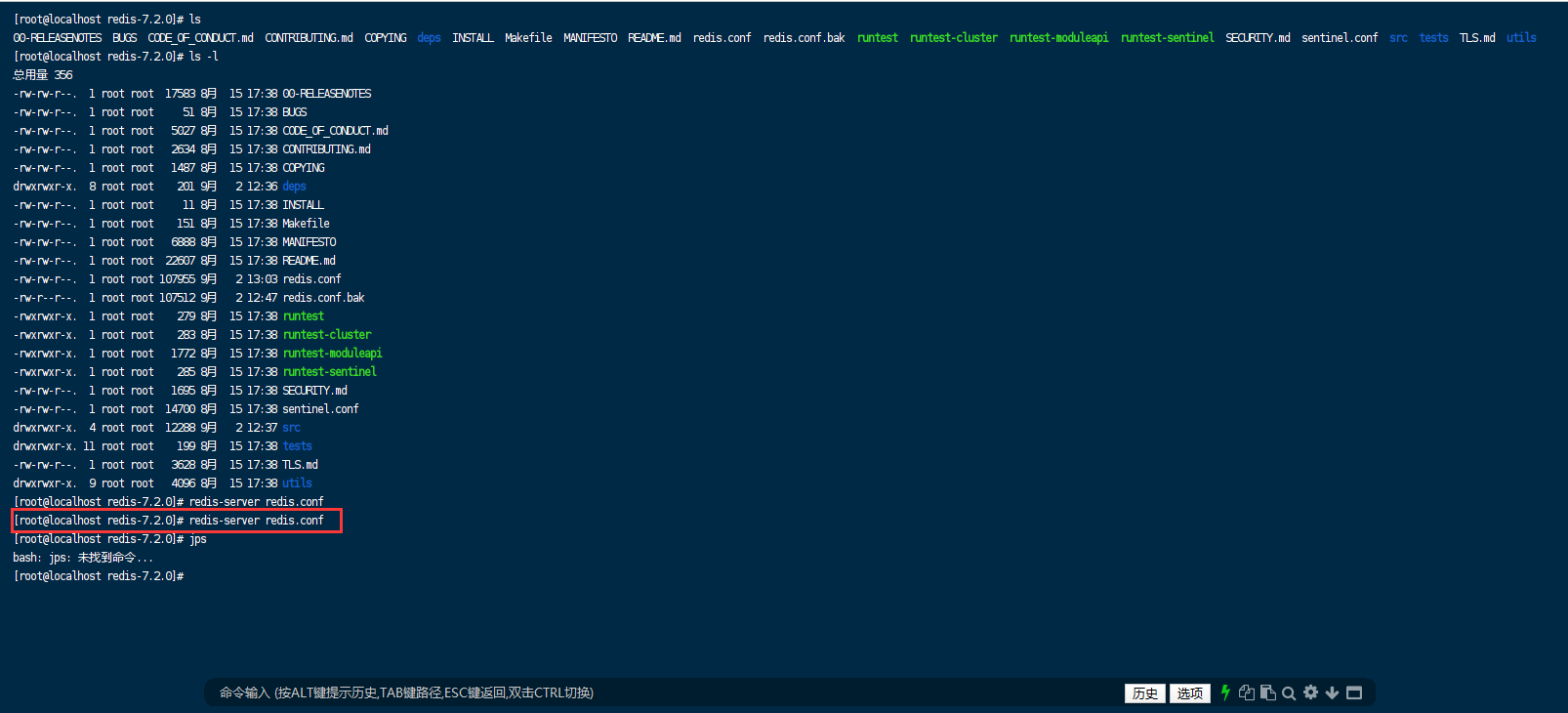Click 'runtest-cluster' in the ls -l listing
Screen dimensions: 1568x713
click(327, 335)
